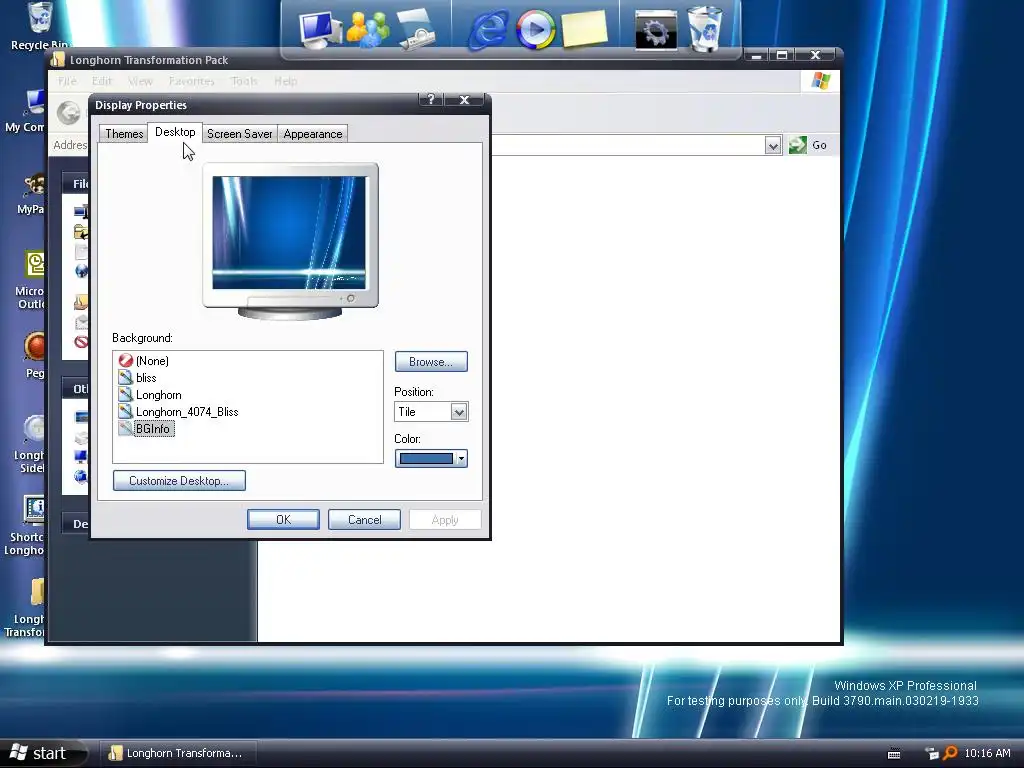Select the BGInfo background
The image size is (1024, 768).
click(x=146, y=428)
